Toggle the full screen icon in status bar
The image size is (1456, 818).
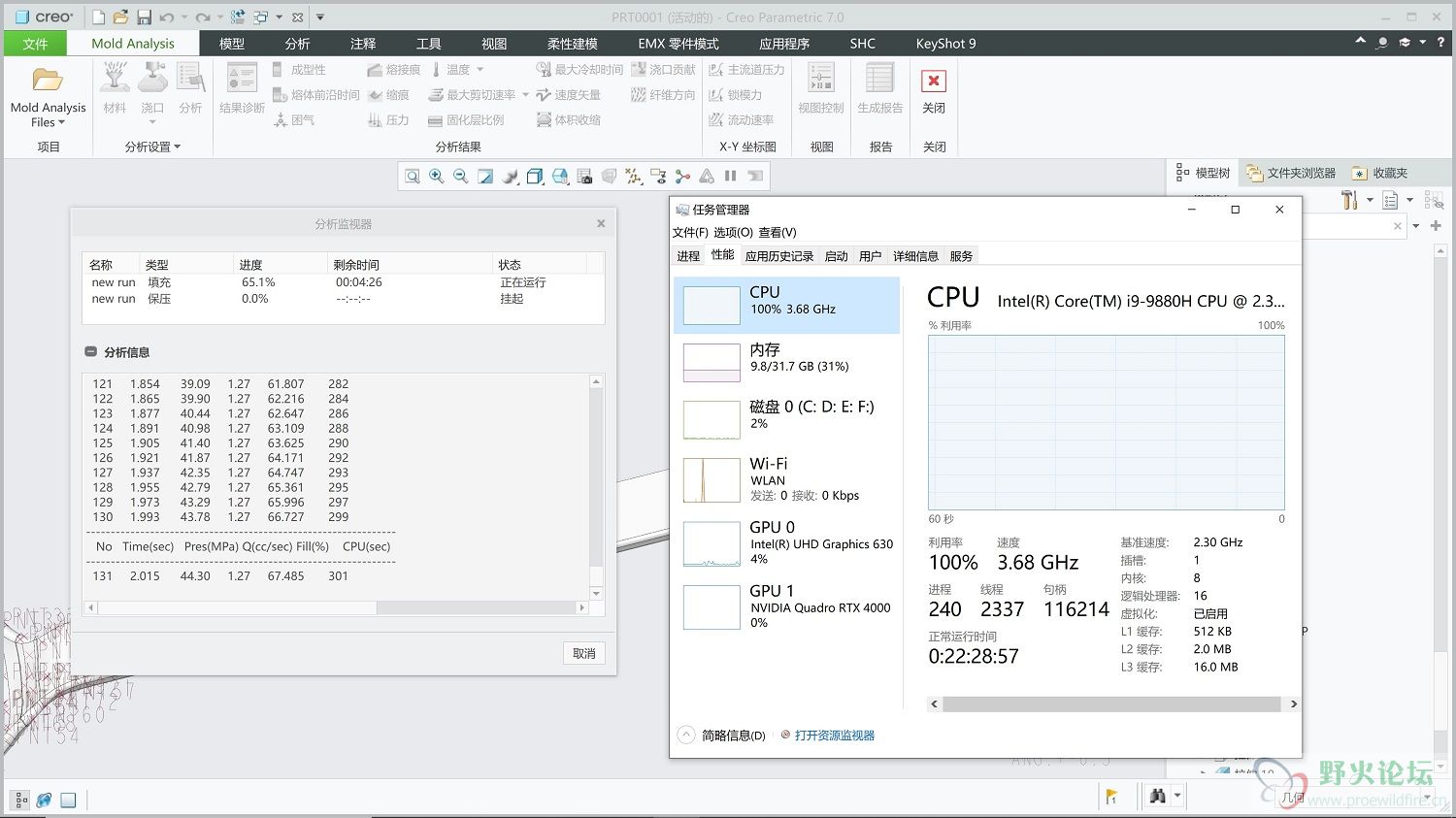[68, 801]
